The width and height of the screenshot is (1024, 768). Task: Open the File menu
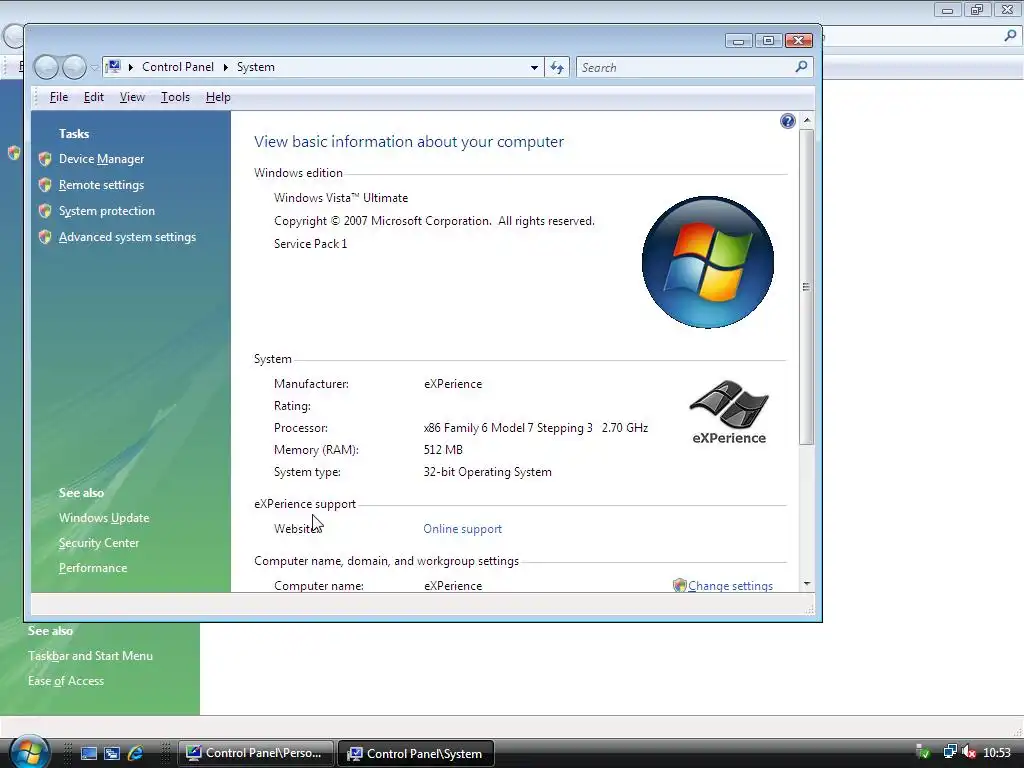59,97
